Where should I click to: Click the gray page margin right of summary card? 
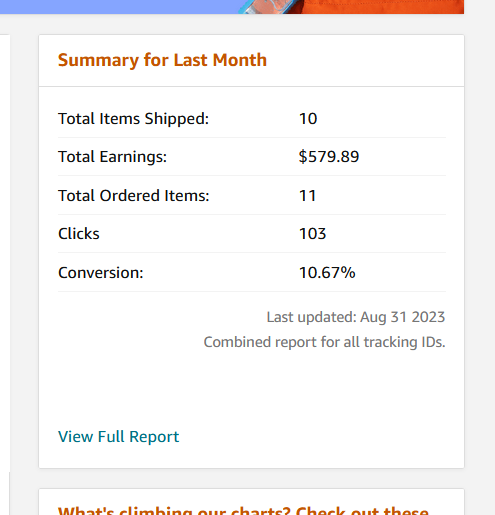pyautogui.click(x=480, y=253)
